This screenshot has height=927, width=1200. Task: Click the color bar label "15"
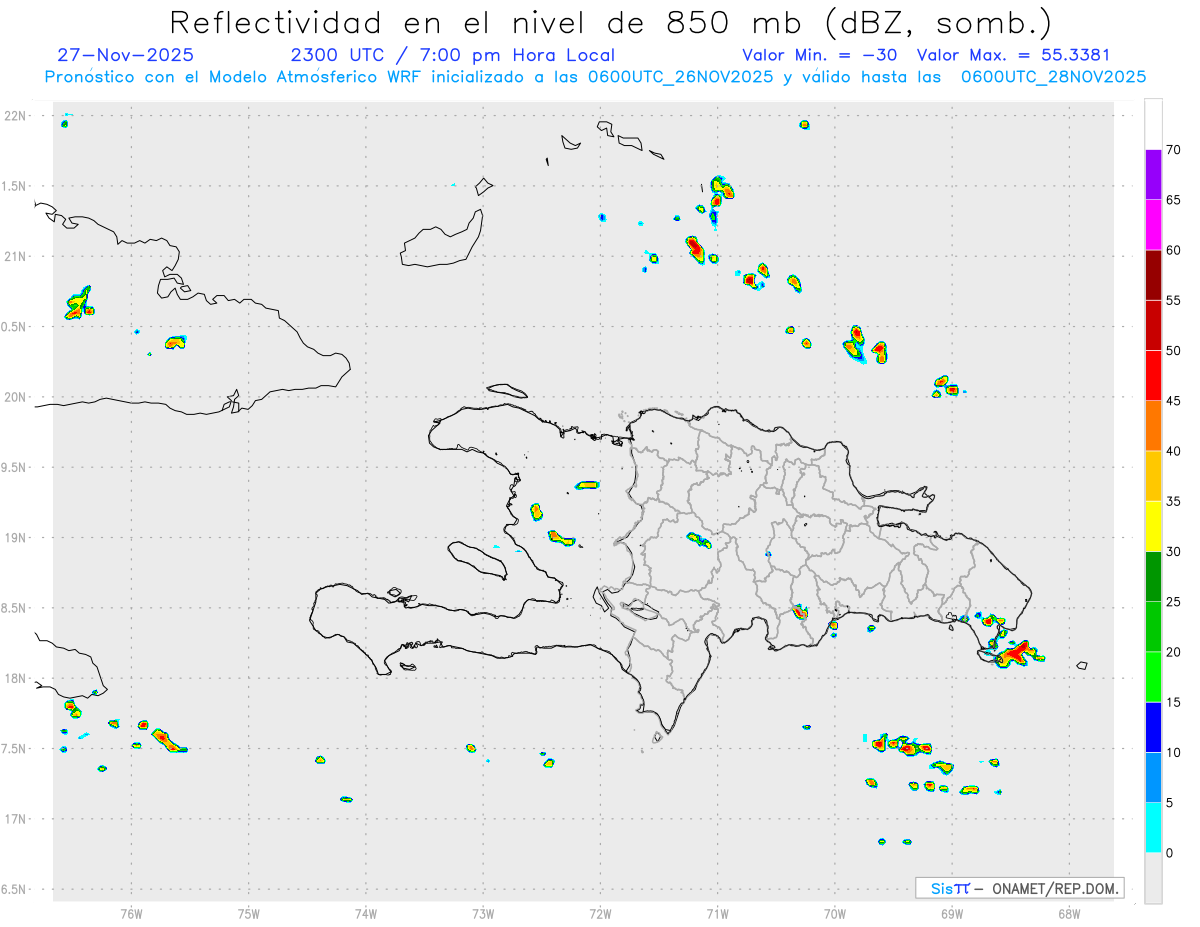1173,702
